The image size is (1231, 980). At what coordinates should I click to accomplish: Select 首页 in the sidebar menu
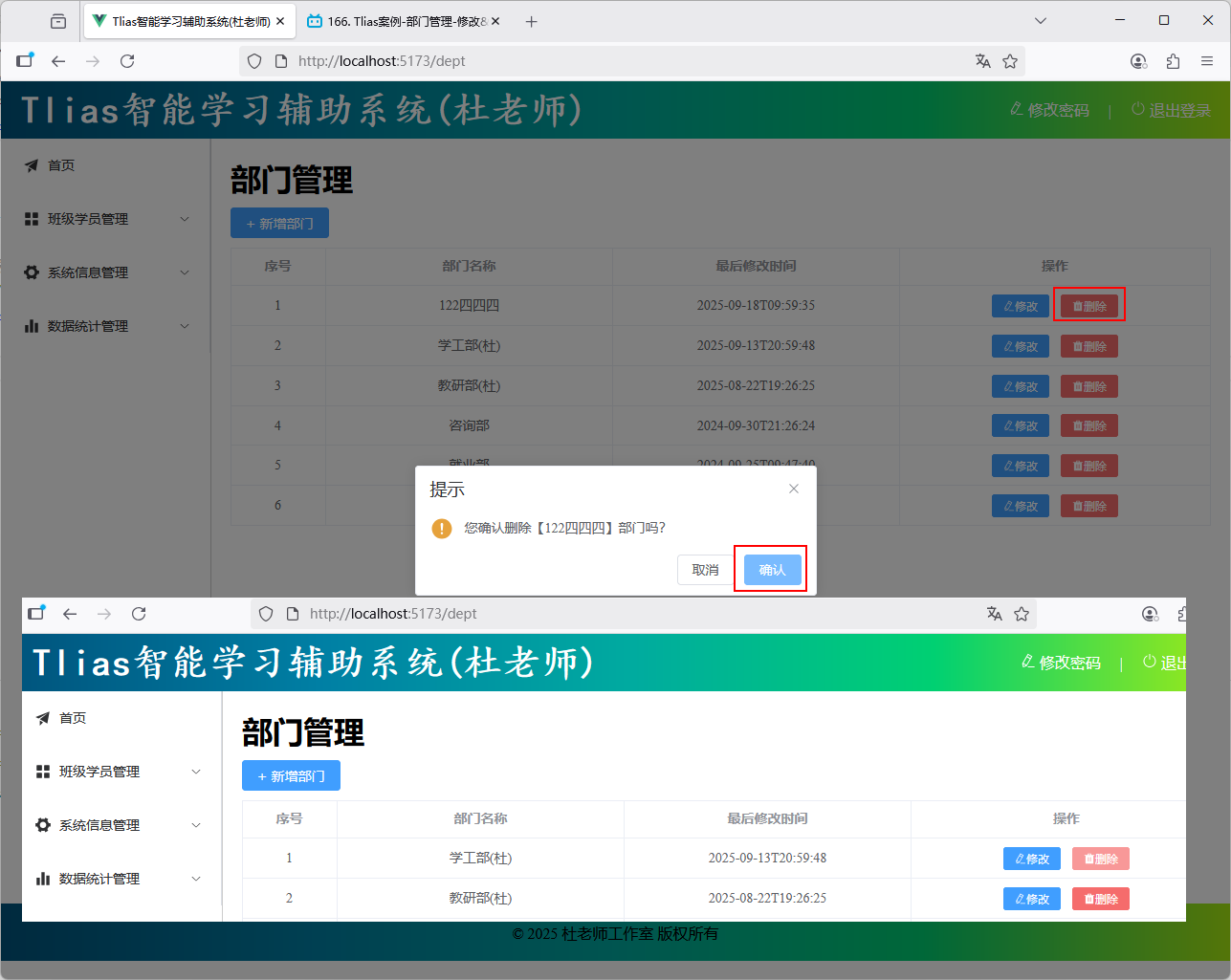click(61, 165)
